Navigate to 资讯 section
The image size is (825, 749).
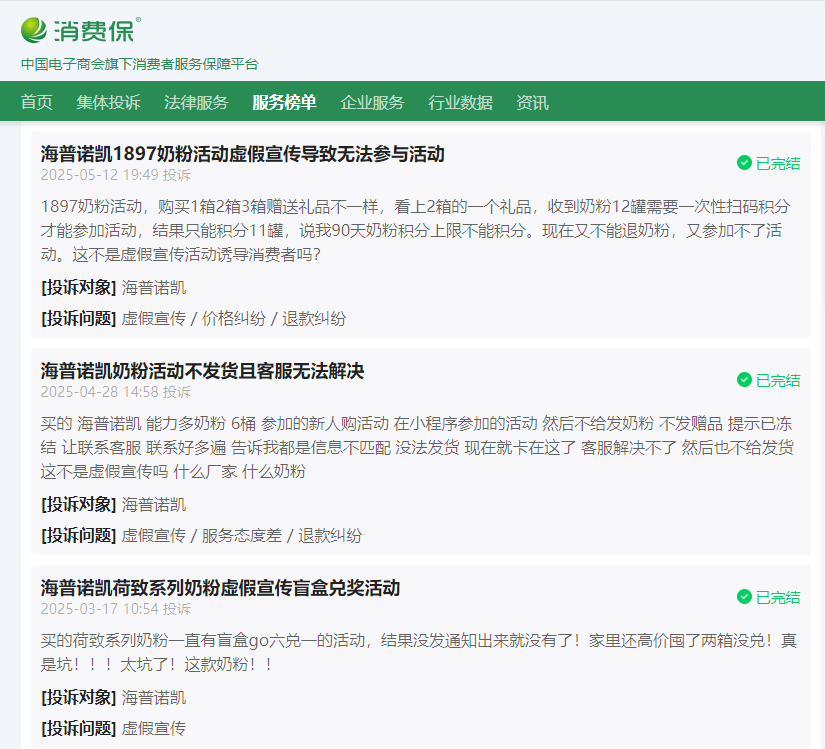pos(532,102)
